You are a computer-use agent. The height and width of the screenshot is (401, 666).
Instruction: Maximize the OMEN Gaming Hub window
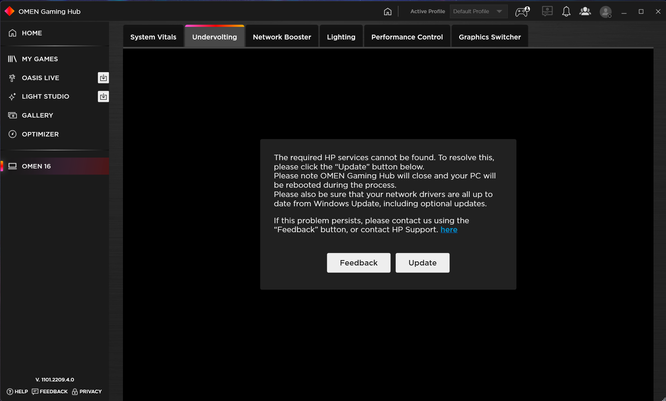[x=641, y=12]
